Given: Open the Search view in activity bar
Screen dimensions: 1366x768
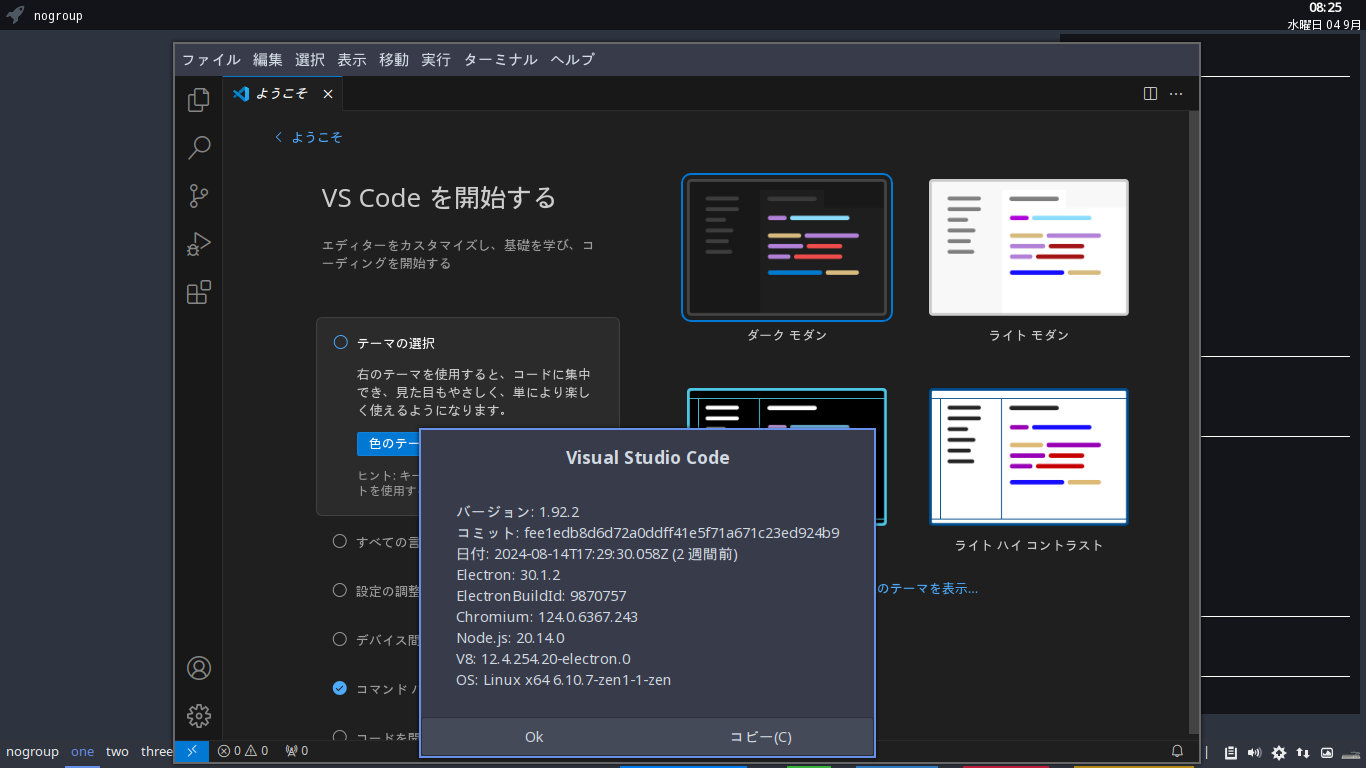Looking at the screenshot, I should click(x=199, y=148).
